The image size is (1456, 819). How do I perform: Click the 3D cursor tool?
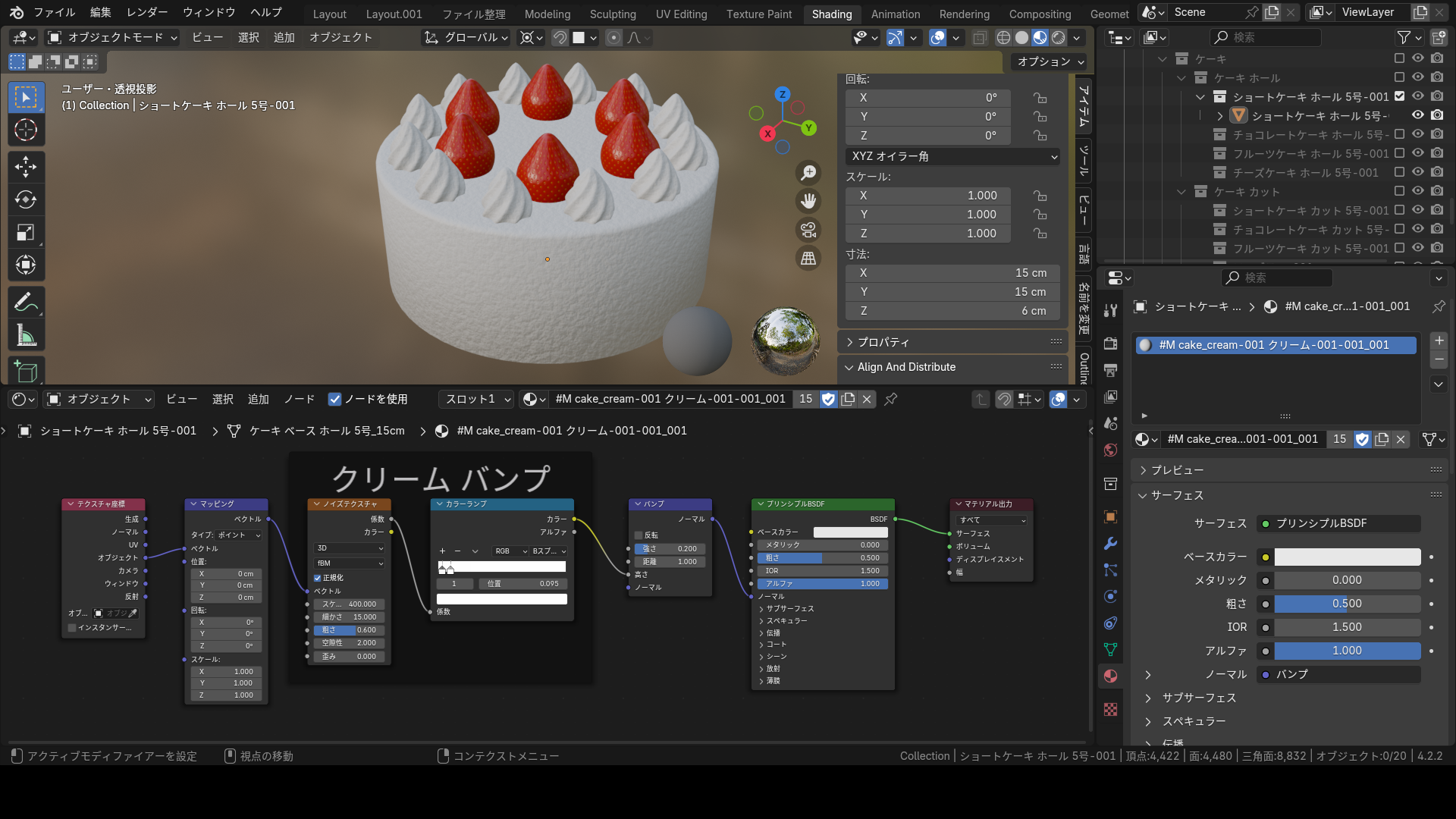pyautogui.click(x=26, y=130)
